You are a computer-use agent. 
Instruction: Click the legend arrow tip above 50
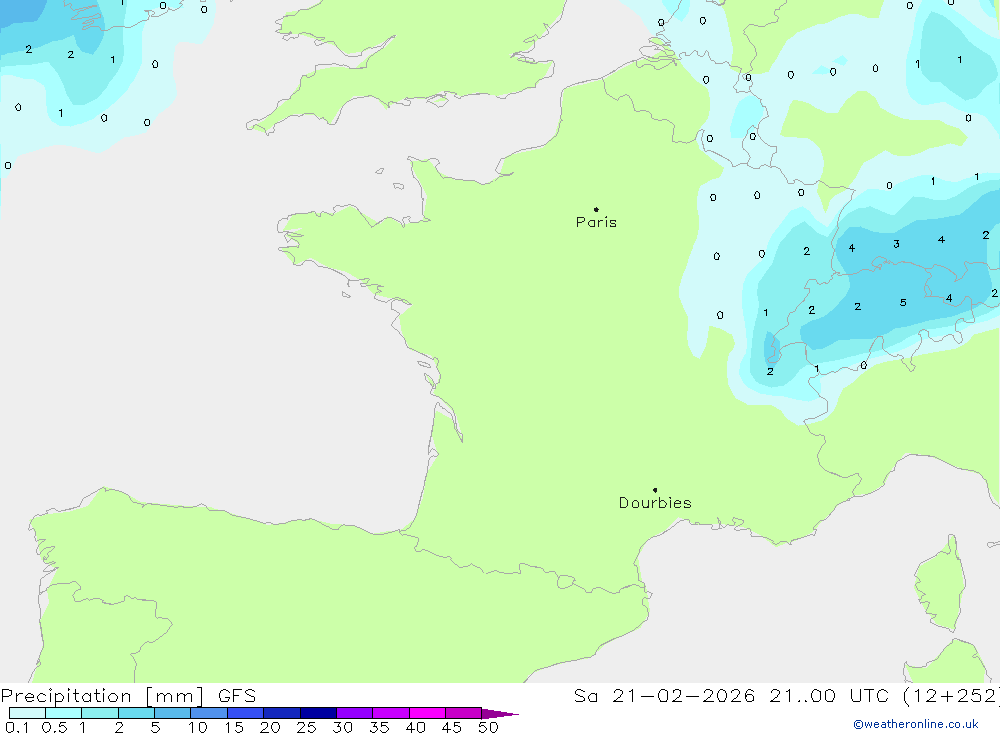[500, 713]
